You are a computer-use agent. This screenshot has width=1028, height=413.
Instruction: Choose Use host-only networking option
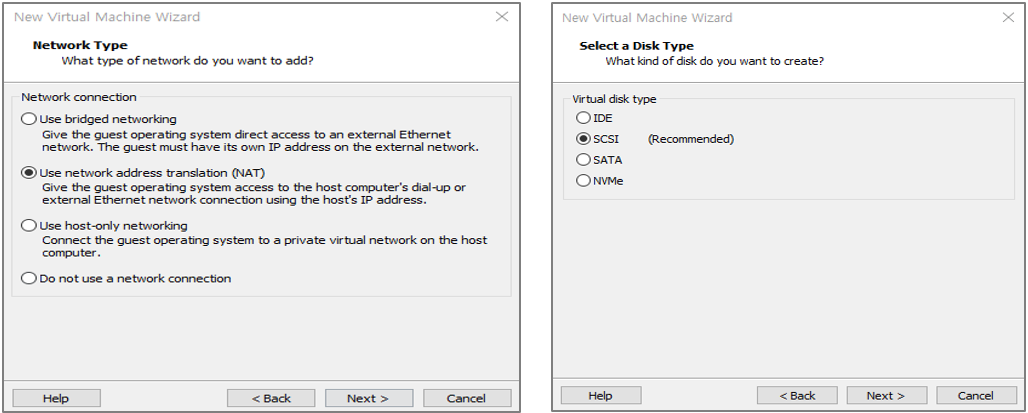coord(29,226)
